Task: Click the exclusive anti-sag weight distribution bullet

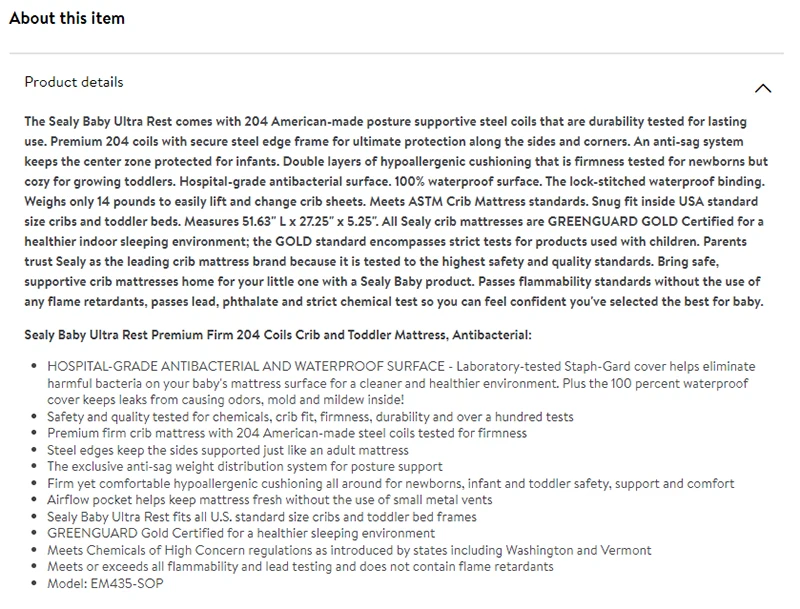Action: [245, 467]
